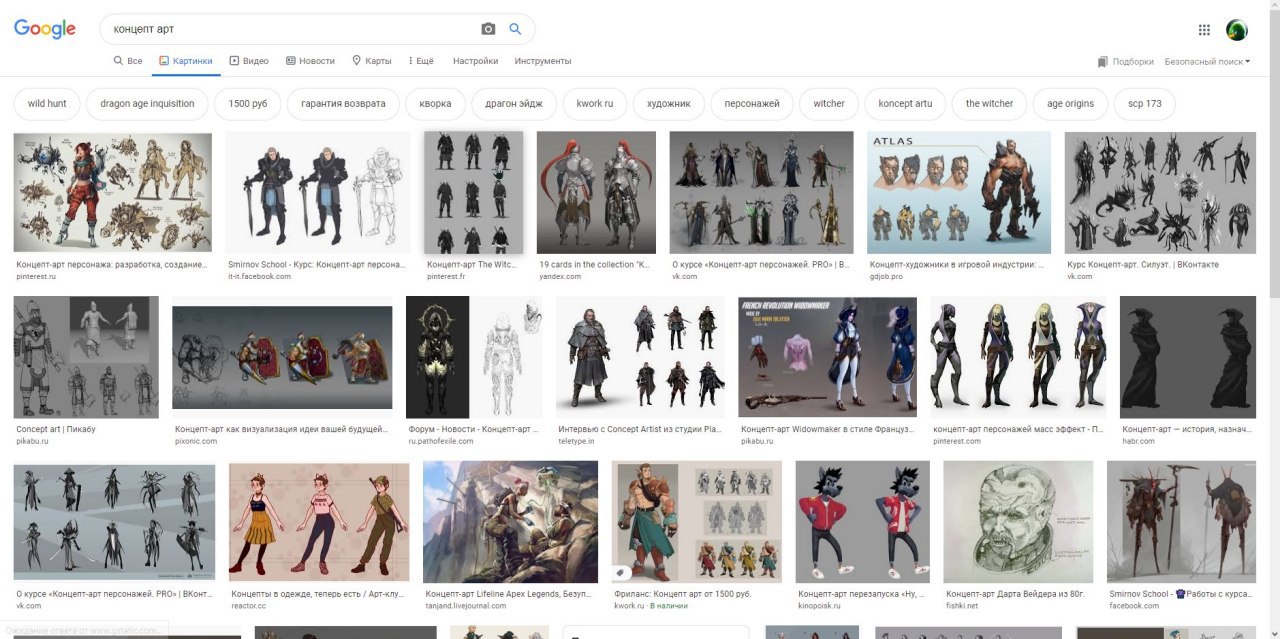Select the age origins chip
Image resolution: width=1280 pixels, height=639 pixels.
click(1070, 104)
